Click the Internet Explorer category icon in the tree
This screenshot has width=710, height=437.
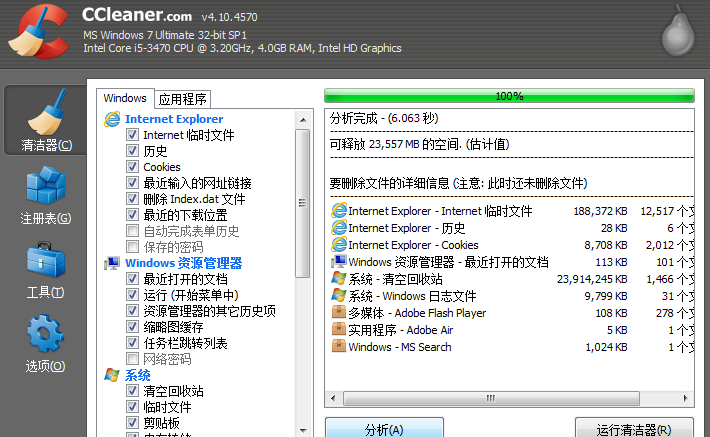[x=112, y=119]
